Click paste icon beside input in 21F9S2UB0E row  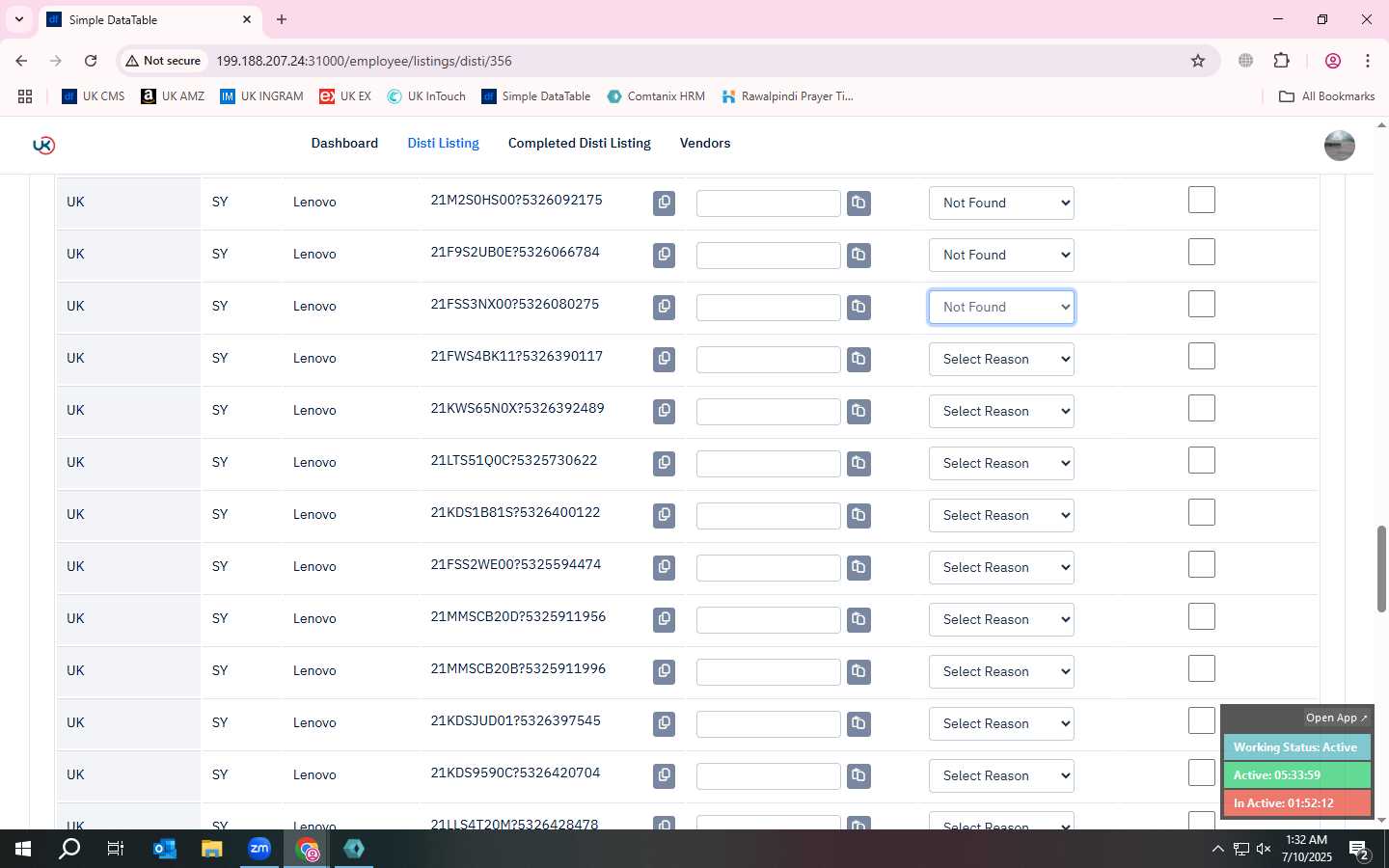pyautogui.click(x=858, y=255)
